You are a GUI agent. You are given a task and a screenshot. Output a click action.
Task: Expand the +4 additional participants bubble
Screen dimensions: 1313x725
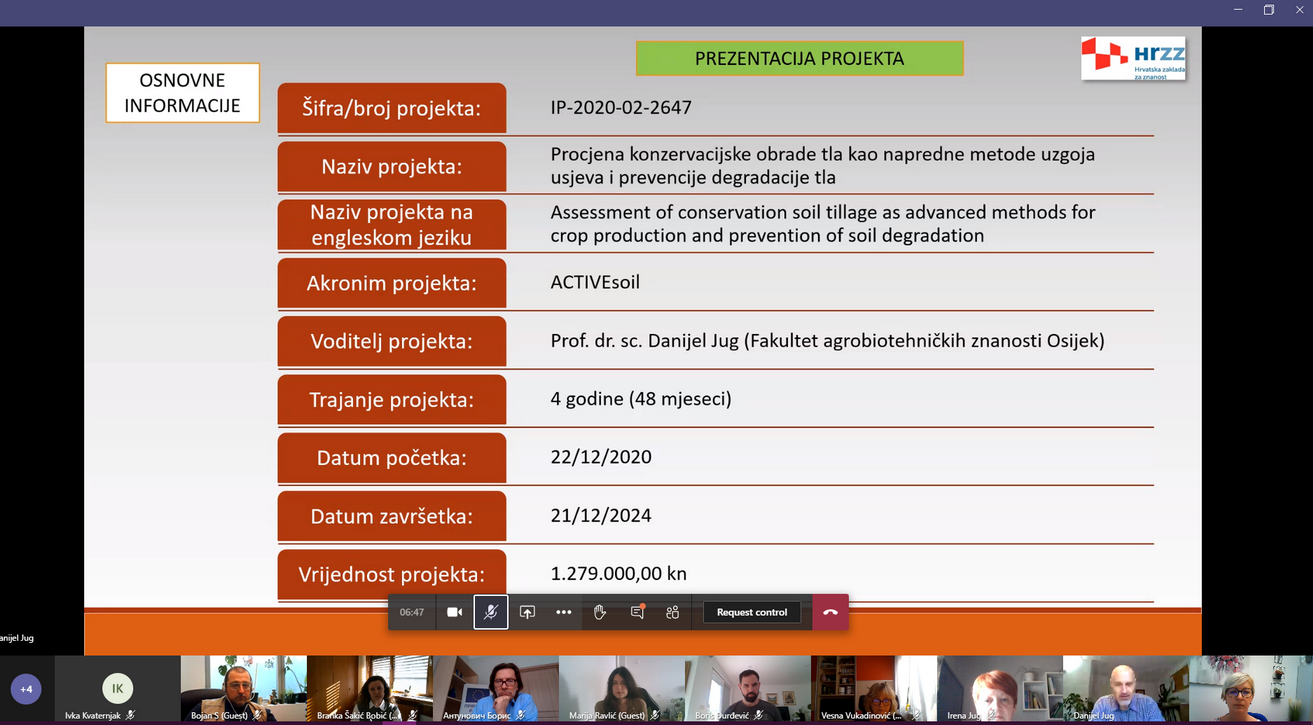[x=26, y=689]
